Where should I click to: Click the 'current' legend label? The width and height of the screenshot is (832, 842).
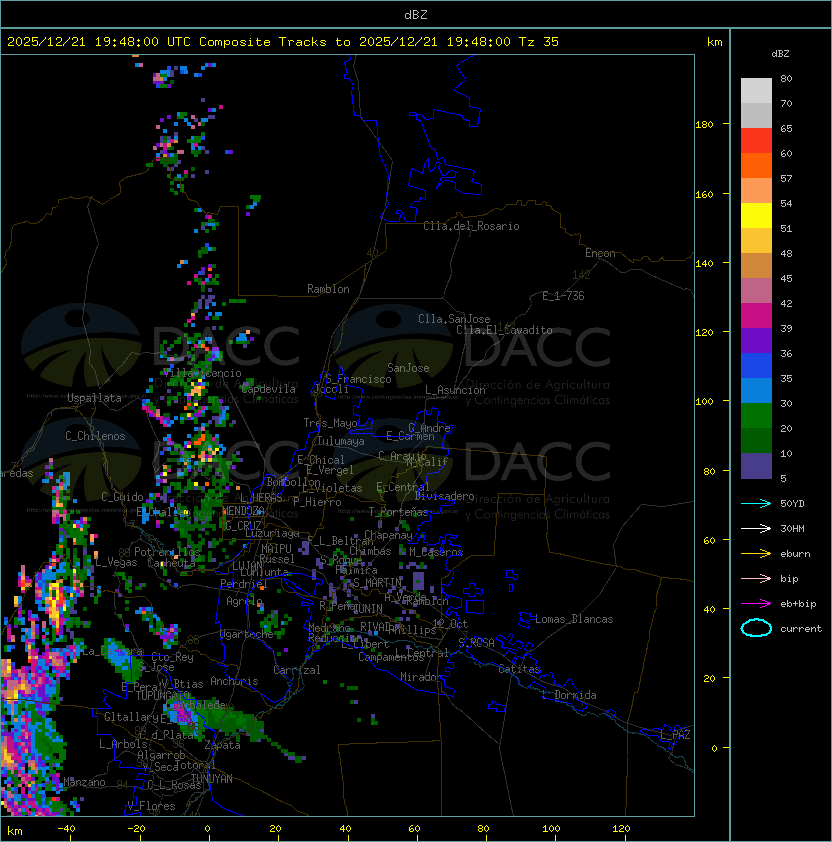[x=801, y=629]
